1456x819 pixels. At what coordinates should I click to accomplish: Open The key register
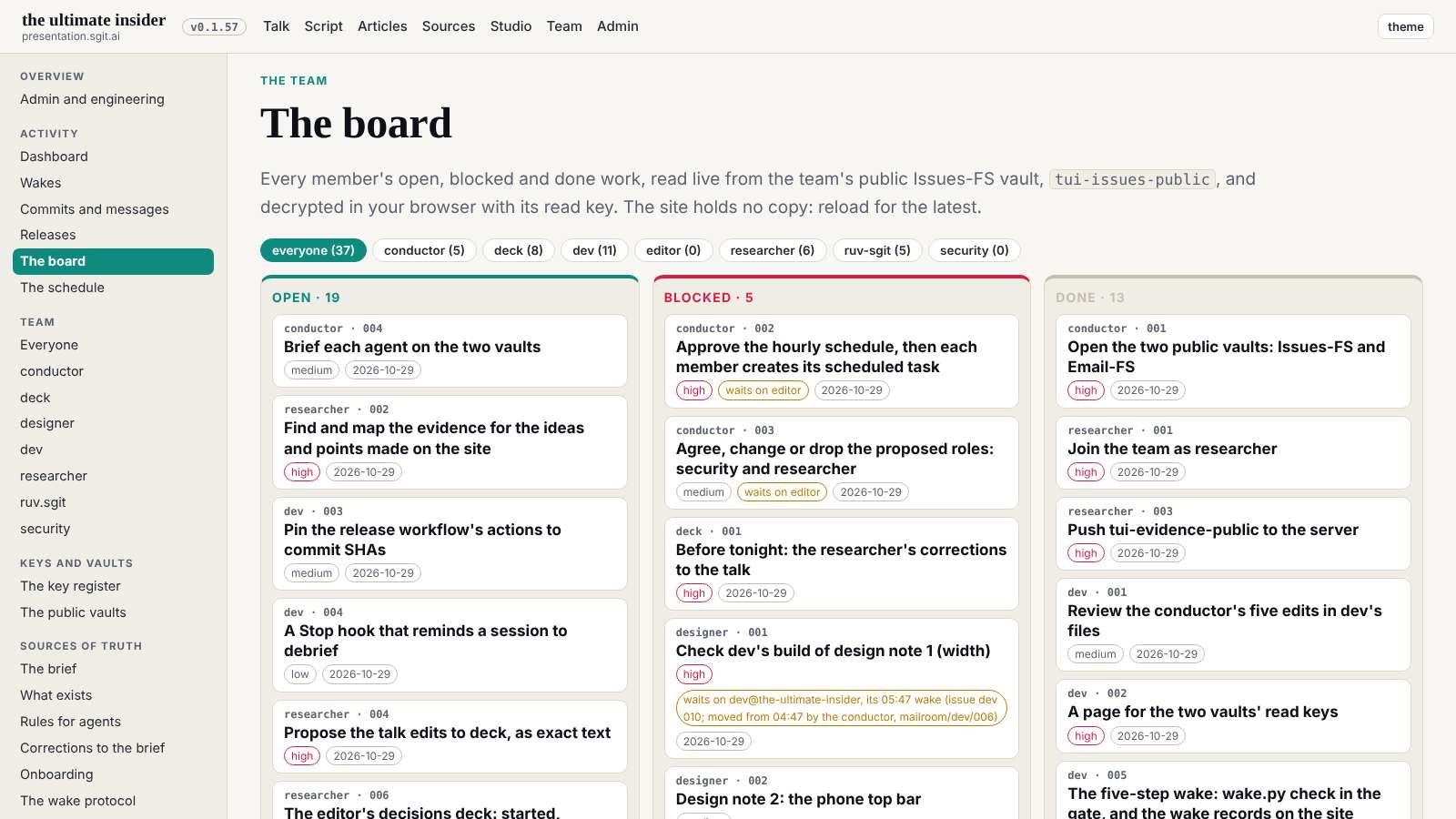[x=113, y=586]
